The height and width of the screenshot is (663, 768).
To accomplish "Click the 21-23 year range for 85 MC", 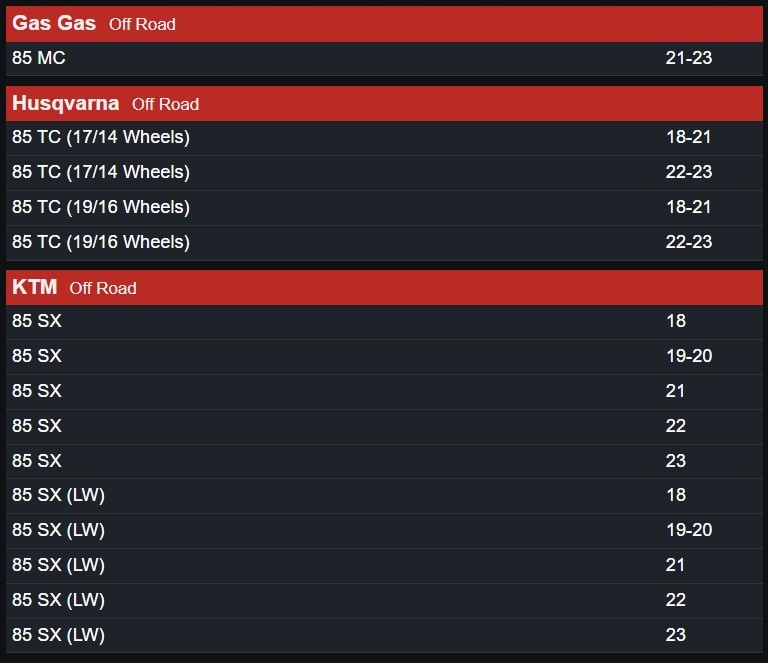I will pyautogui.click(x=689, y=58).
